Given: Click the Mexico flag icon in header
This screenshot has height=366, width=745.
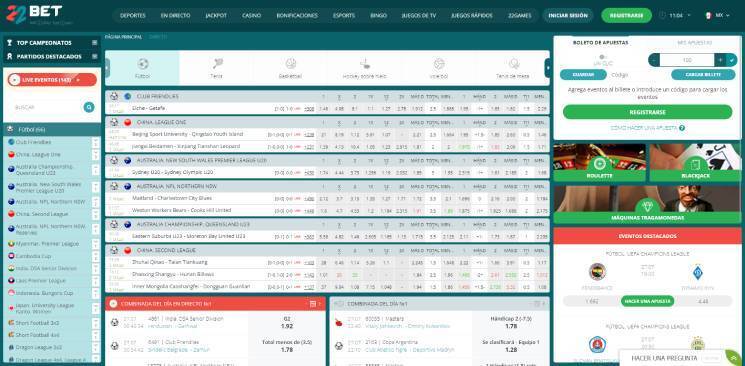Looking at the screenshot, I should tap(708, 15).
